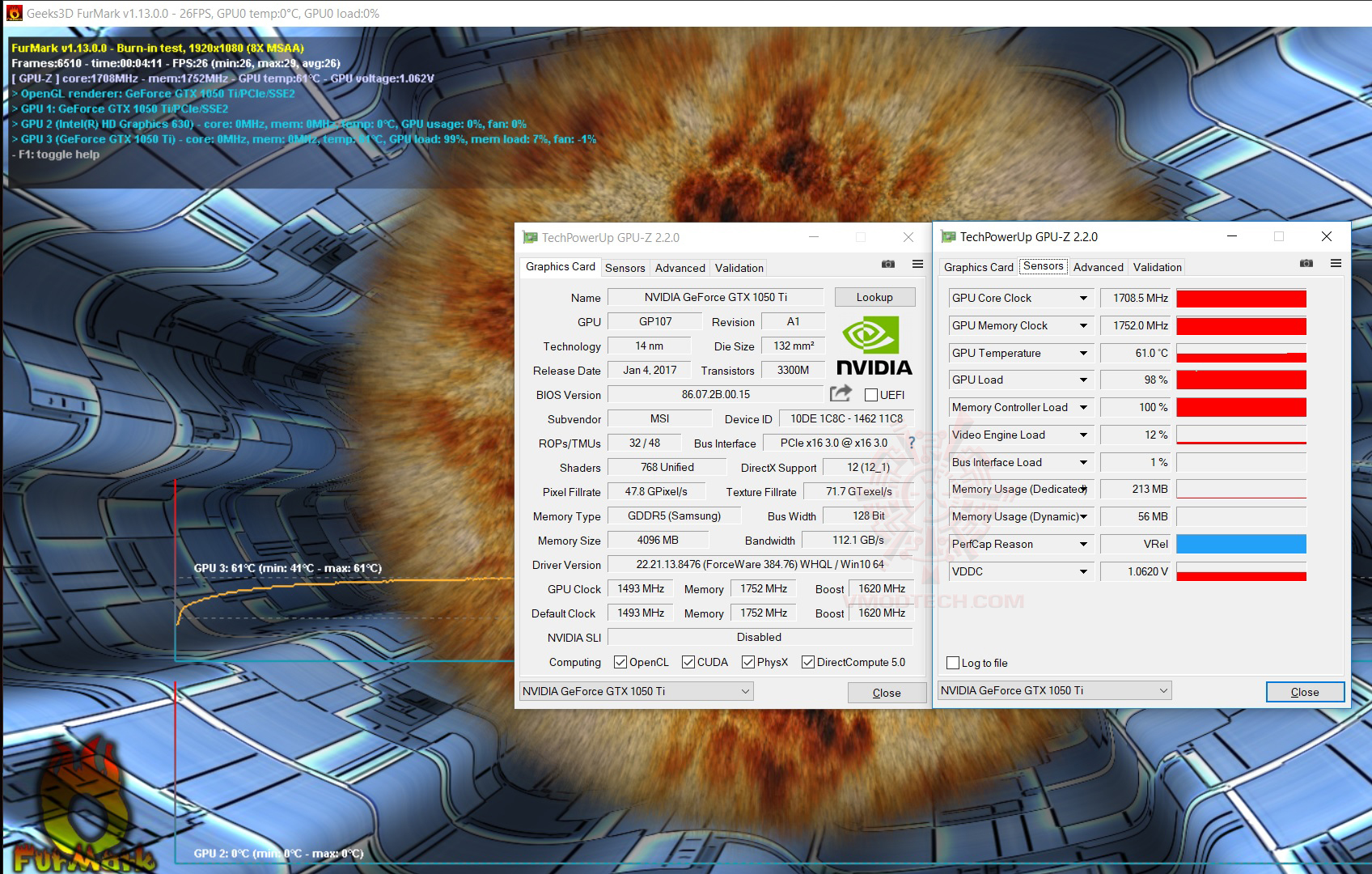Click the Driver Version field
Screen dimensions: 1372x874
[x=760, y=564]
